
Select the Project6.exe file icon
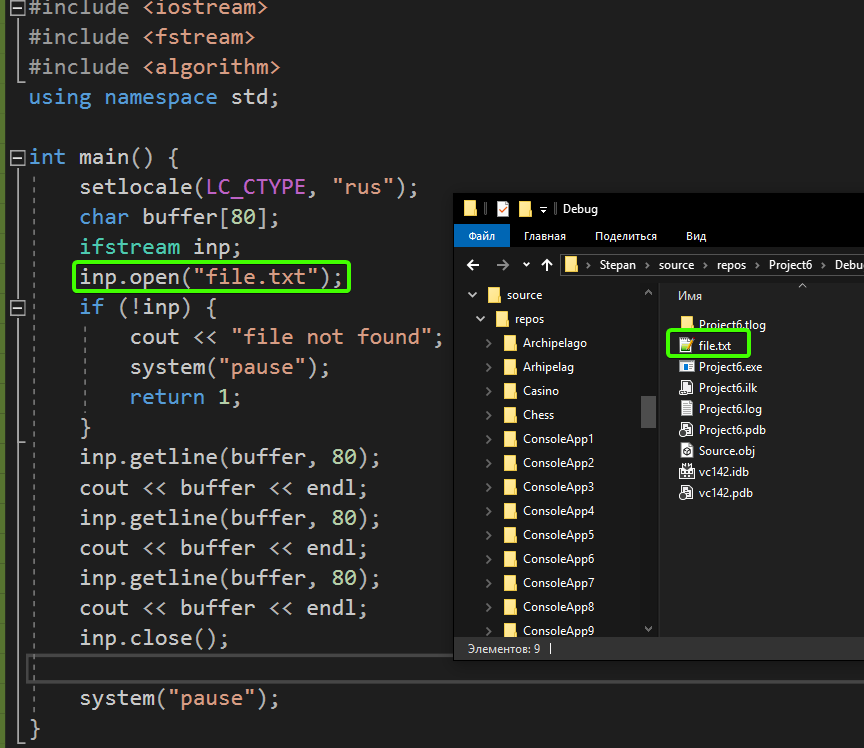click(686, 367)
